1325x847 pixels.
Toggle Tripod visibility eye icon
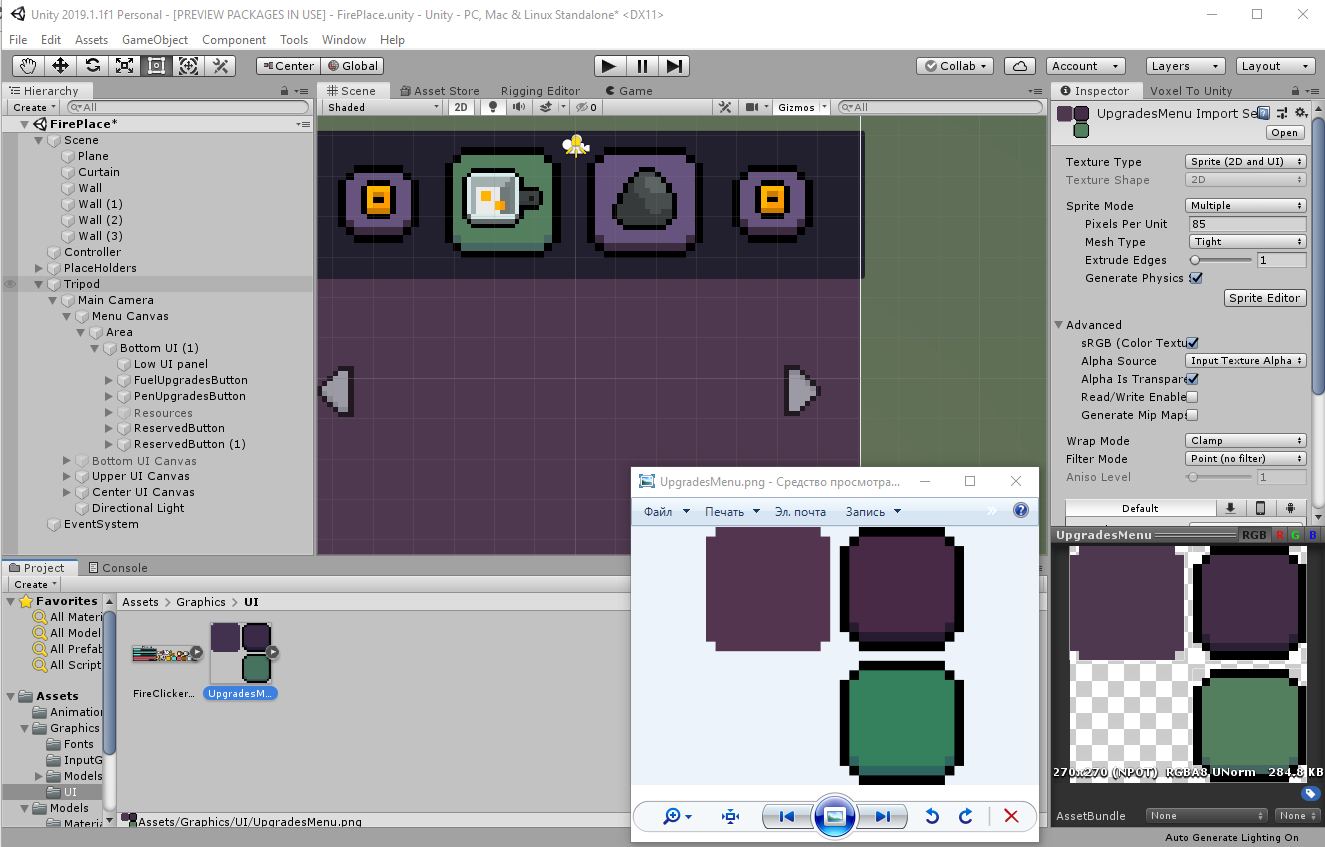(10, 284)
